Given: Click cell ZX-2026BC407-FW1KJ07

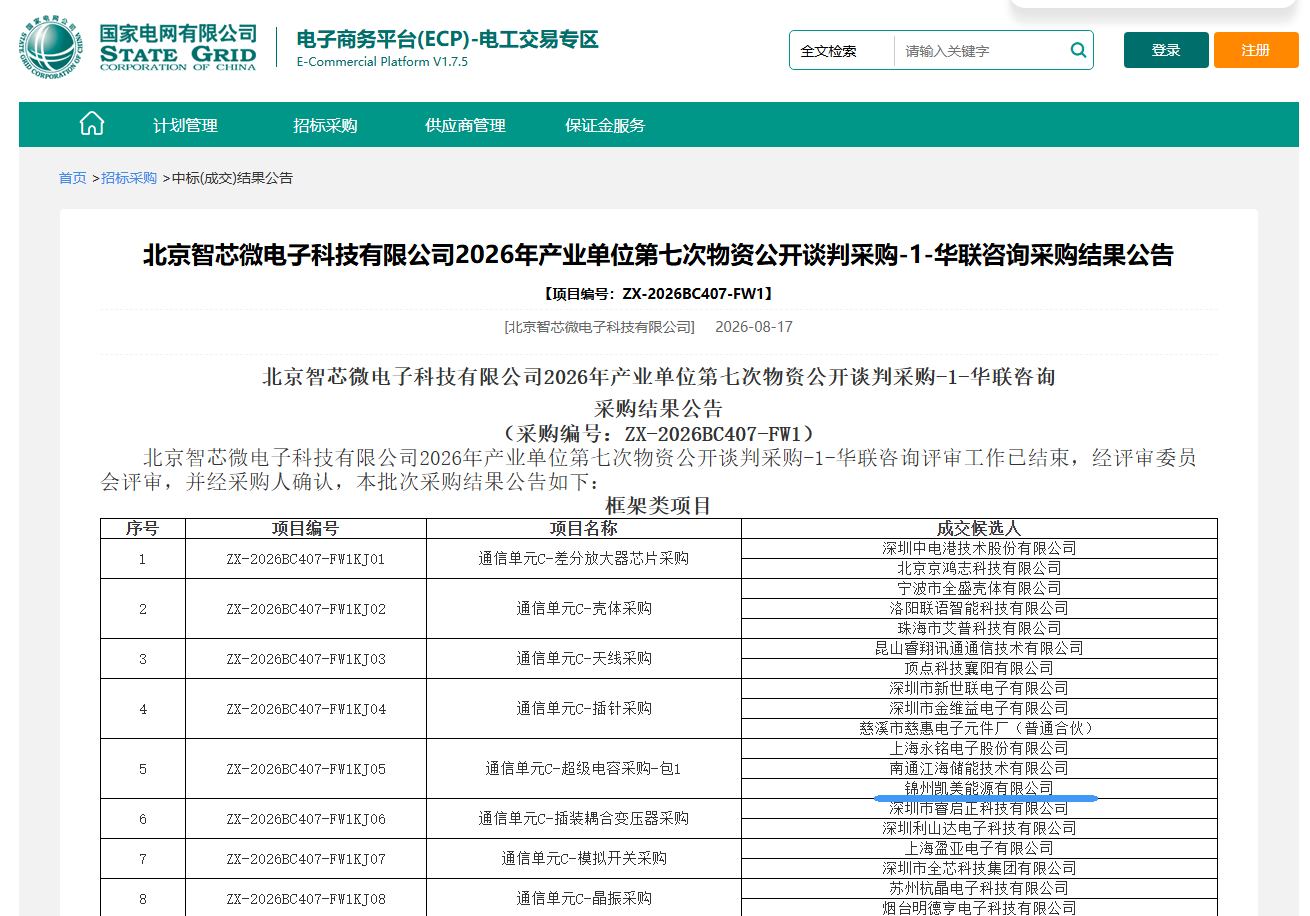Looking at the screenshot, I should click(x=306, y=858).
